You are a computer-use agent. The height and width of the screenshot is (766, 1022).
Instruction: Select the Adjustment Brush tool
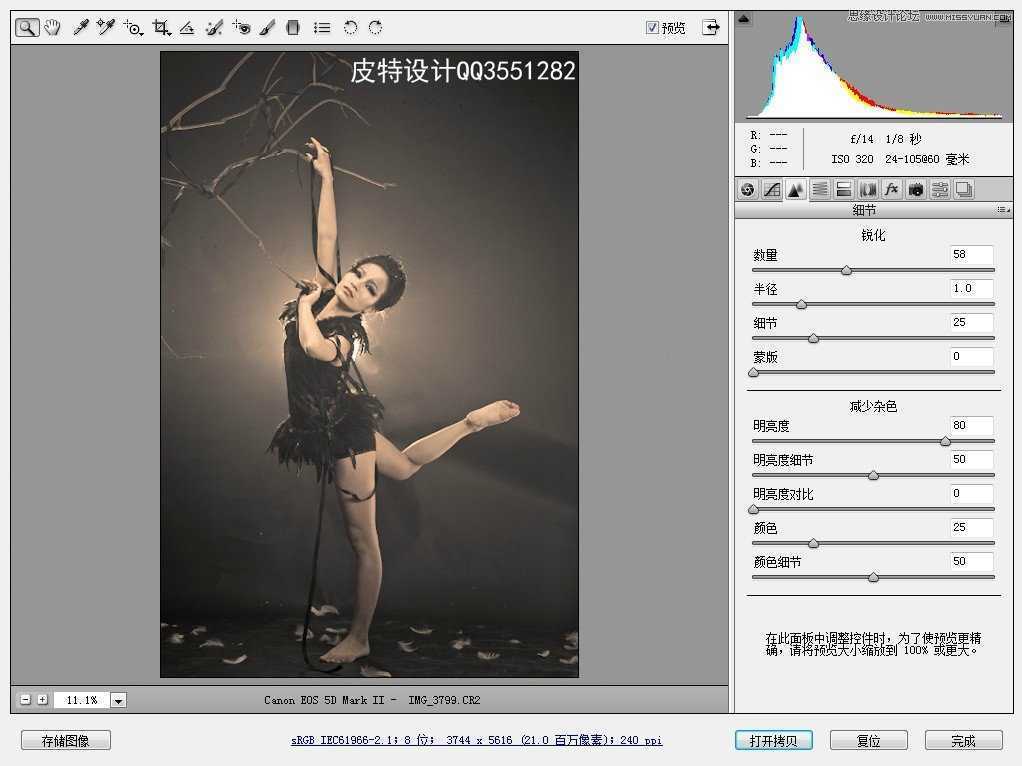pyautogui.click(x=267, y=27)
